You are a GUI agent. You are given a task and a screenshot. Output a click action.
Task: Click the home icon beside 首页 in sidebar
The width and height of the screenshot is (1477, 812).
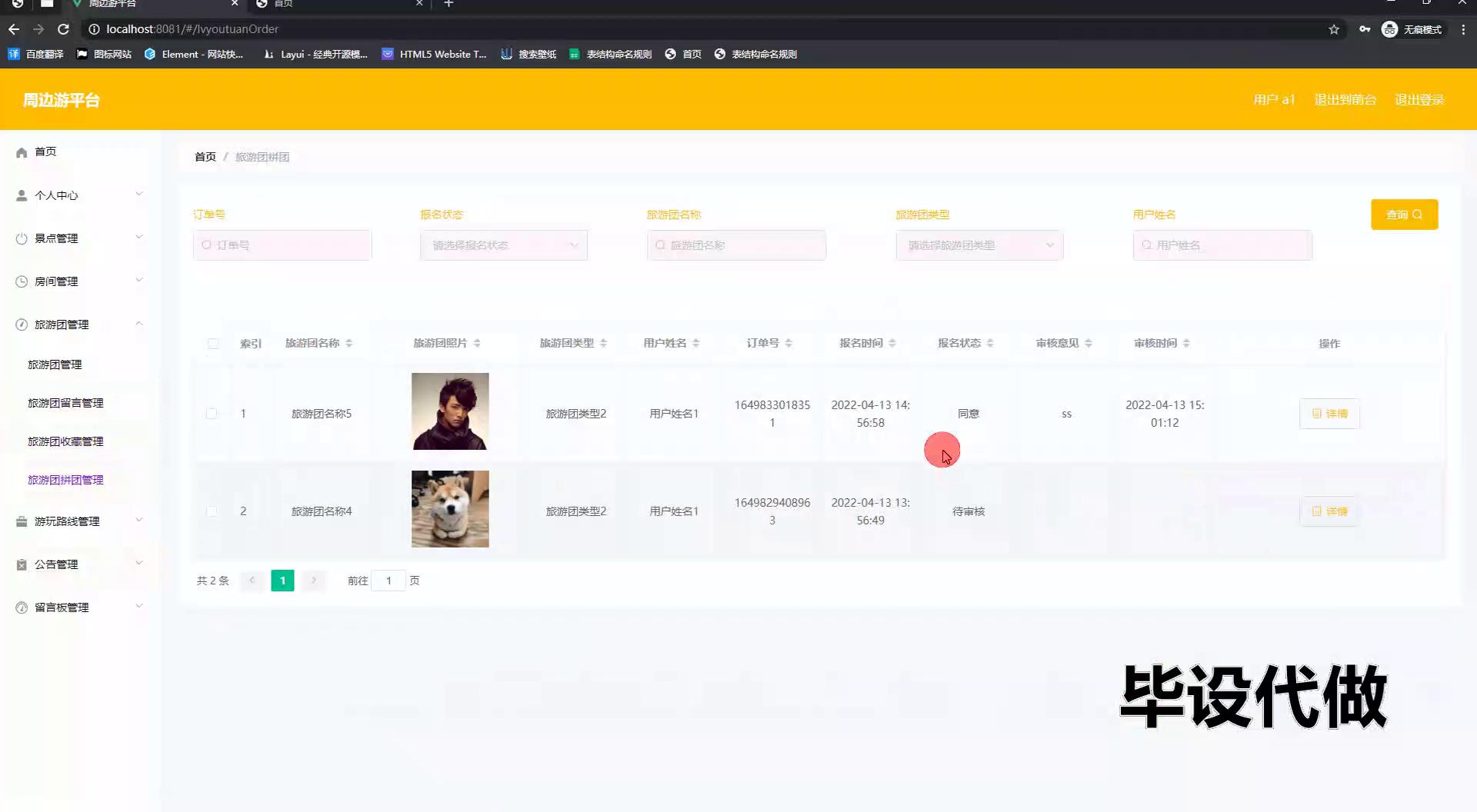pyautogui.click(x=22, y=152)
